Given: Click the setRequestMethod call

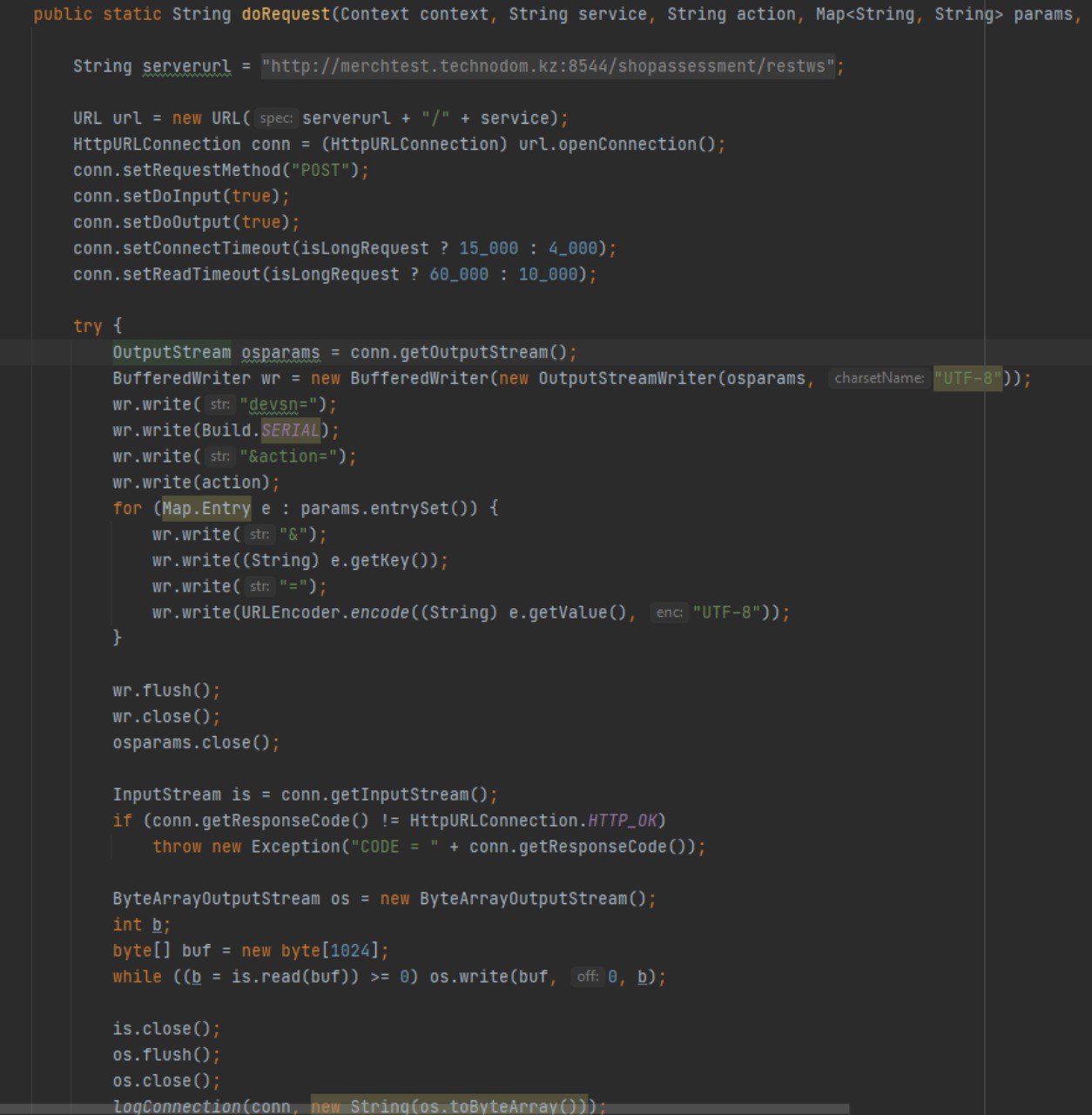Looking at the screenshot, I should tap(206, 171).
